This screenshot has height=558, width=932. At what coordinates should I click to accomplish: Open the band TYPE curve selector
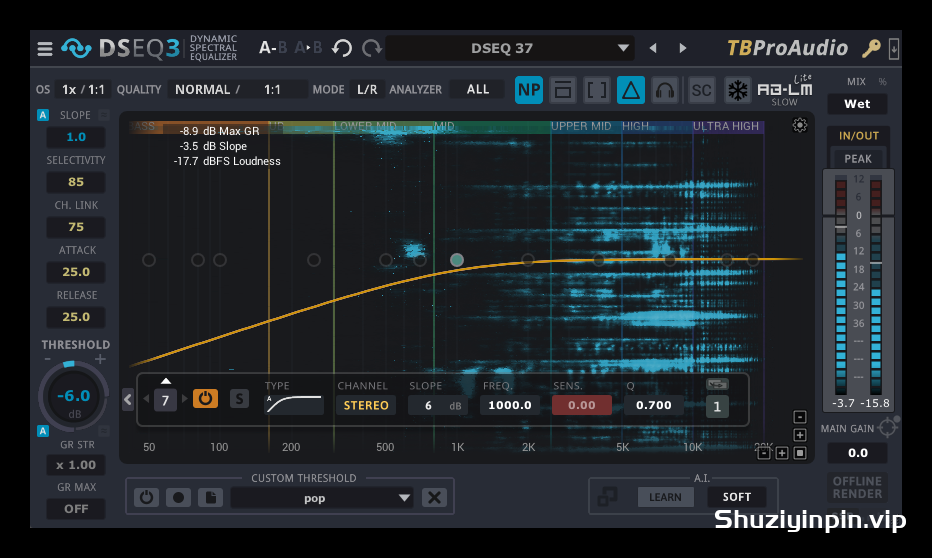294,405
